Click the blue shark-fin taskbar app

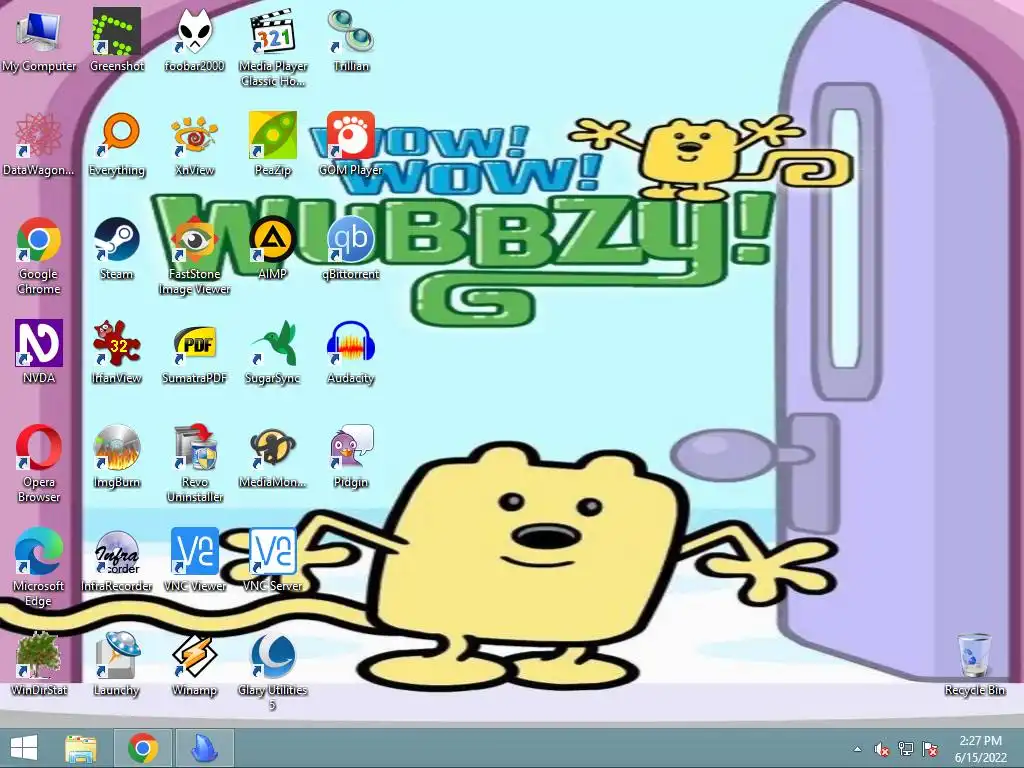pos(204,748)
